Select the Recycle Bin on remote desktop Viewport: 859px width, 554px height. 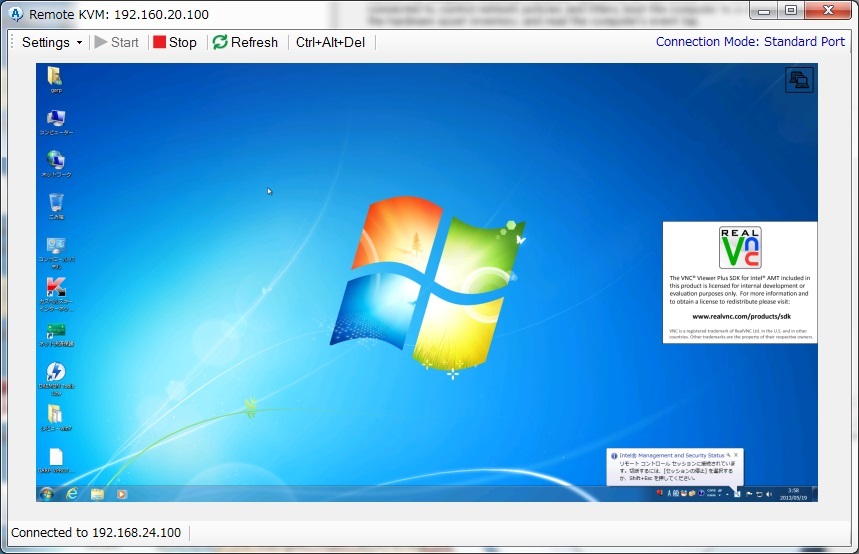tap(56, 206)
